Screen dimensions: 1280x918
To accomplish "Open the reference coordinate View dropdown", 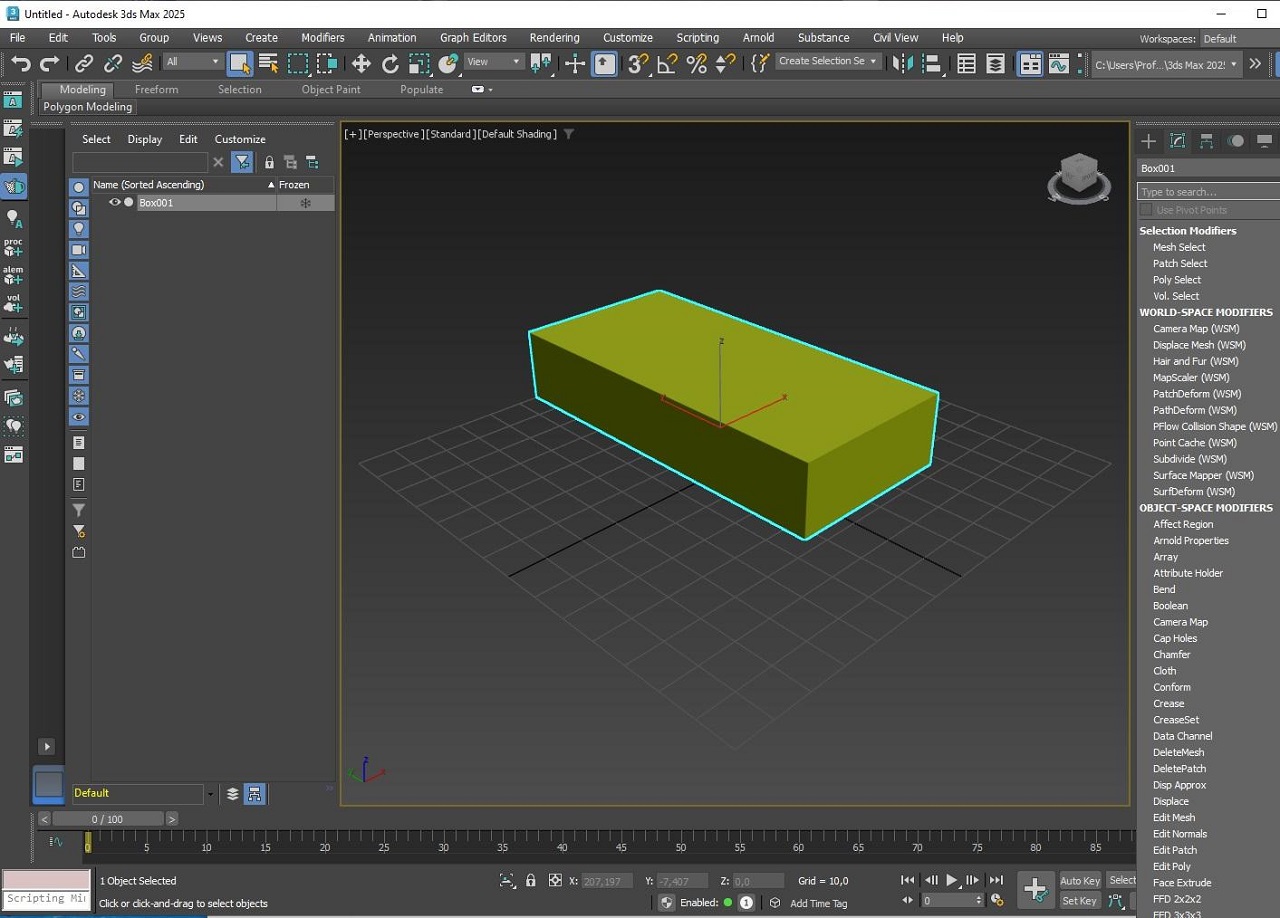I will 495,62.
